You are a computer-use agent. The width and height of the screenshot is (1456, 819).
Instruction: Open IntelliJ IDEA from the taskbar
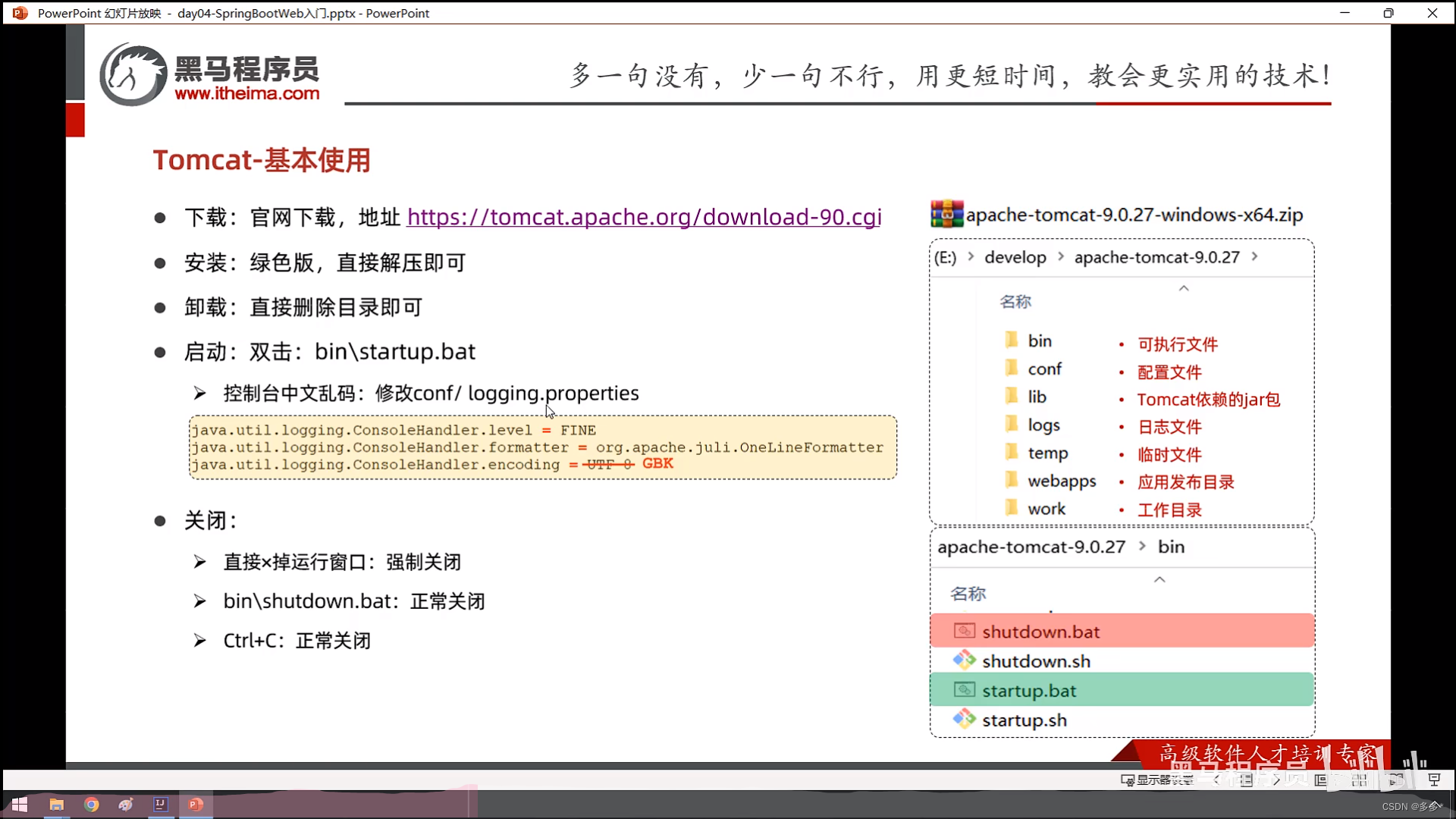(x=161, y=805)
